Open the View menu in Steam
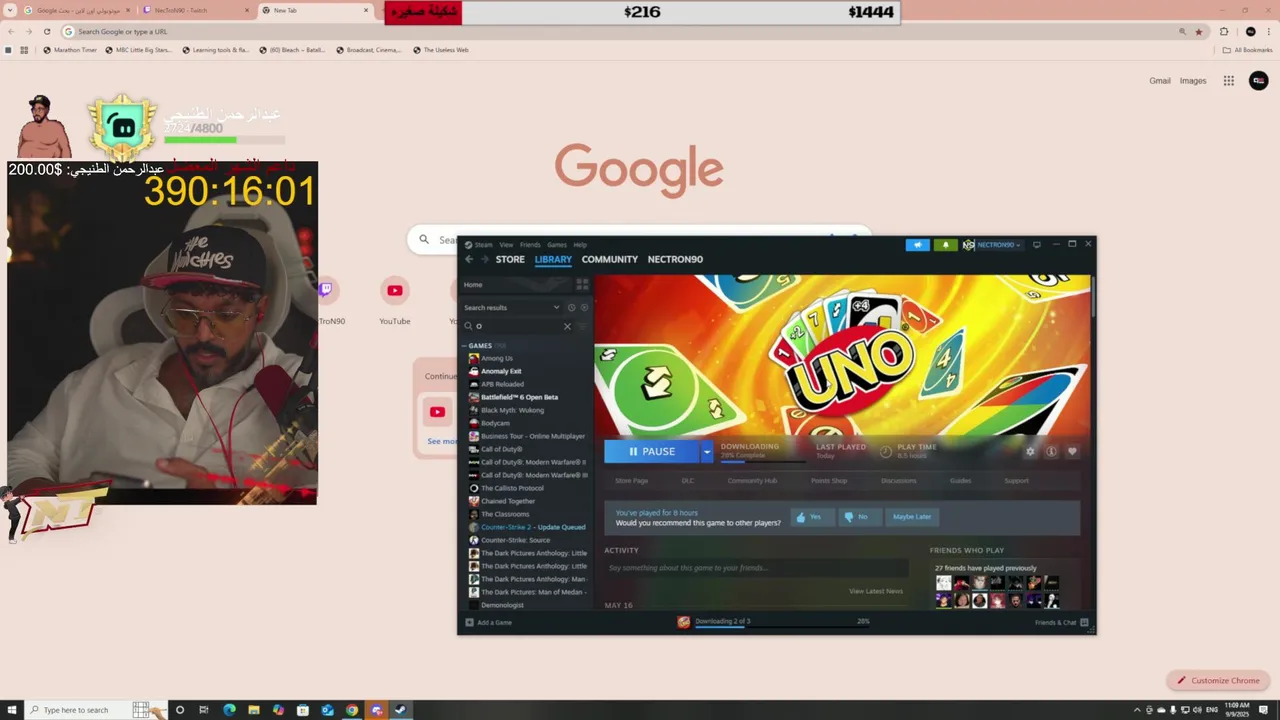1280x720 pixels. pyautogui.click(x=506, y=245)
